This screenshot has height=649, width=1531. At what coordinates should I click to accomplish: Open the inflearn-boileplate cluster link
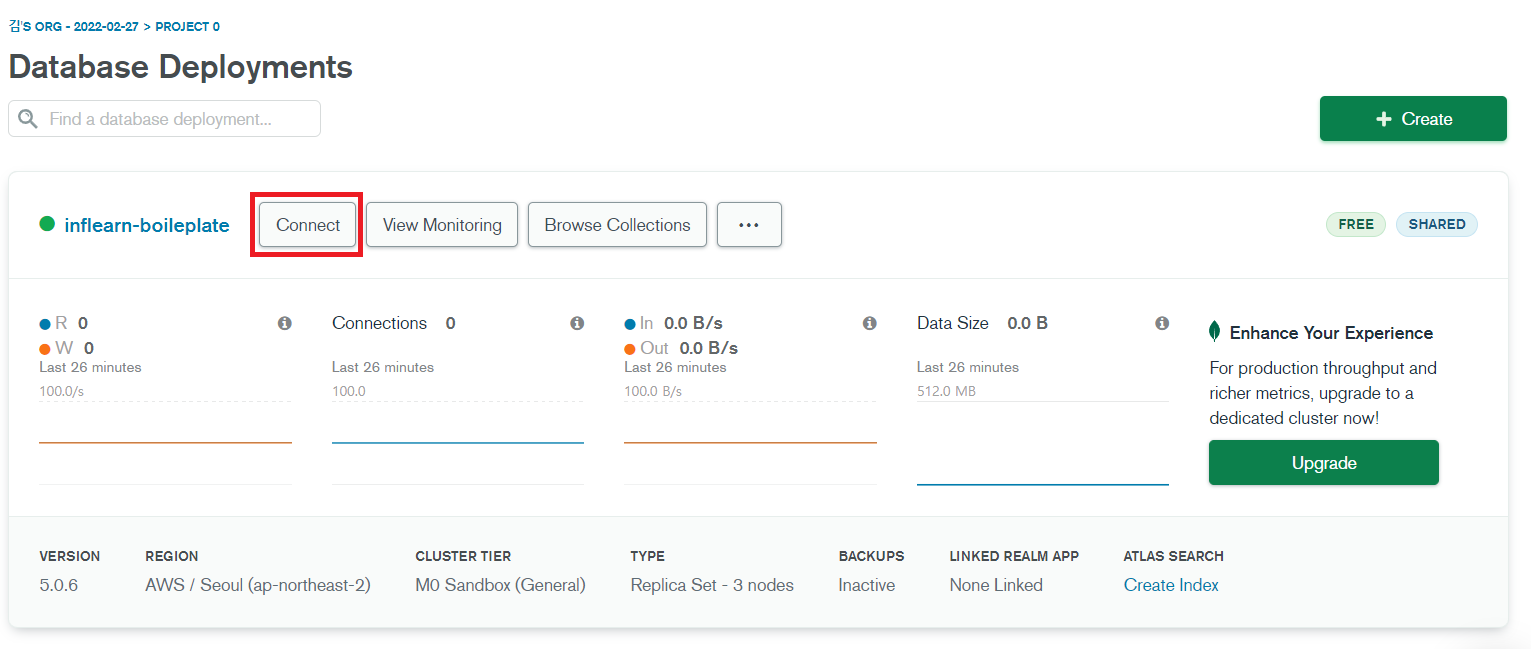147,225
